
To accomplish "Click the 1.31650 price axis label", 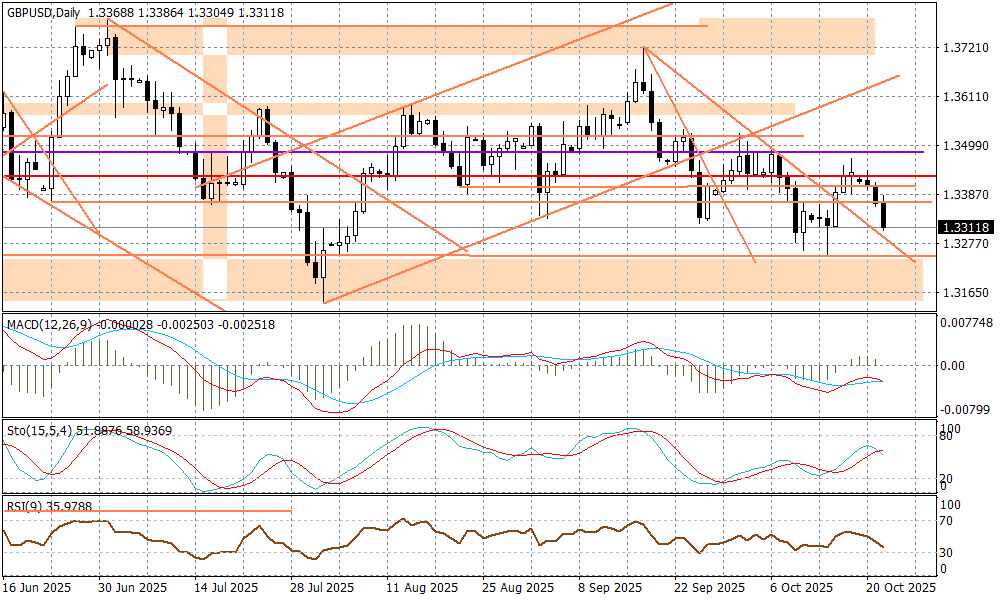I will pos(964,293).
